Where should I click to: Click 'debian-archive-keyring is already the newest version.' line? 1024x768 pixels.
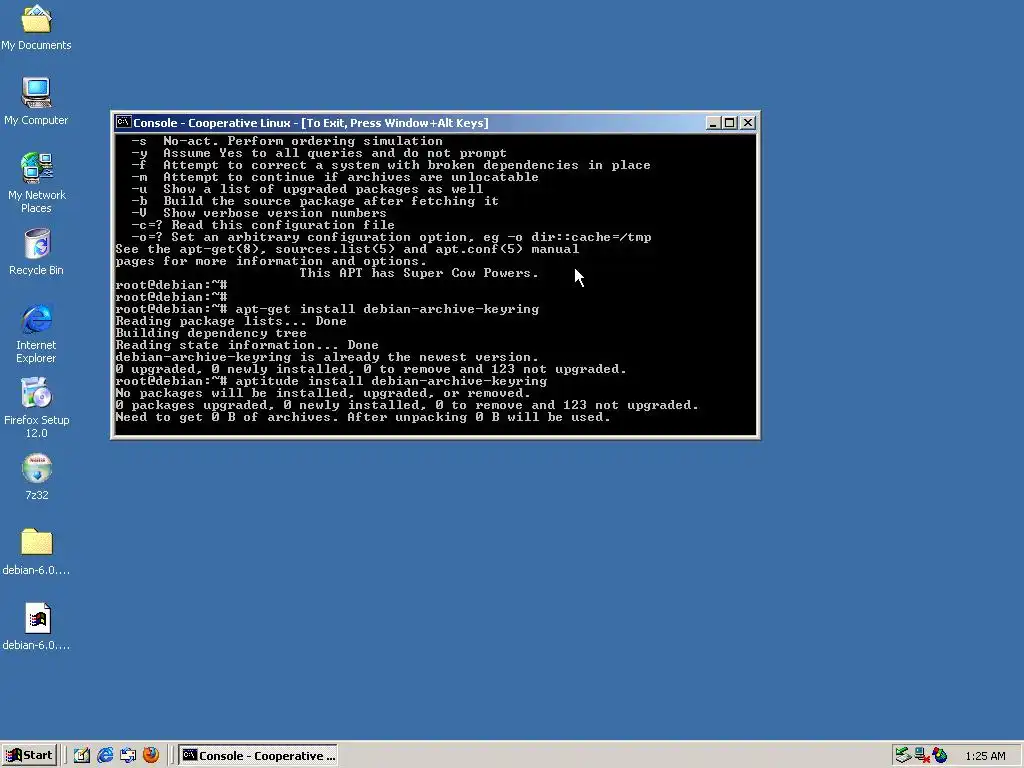pos(327,357)
